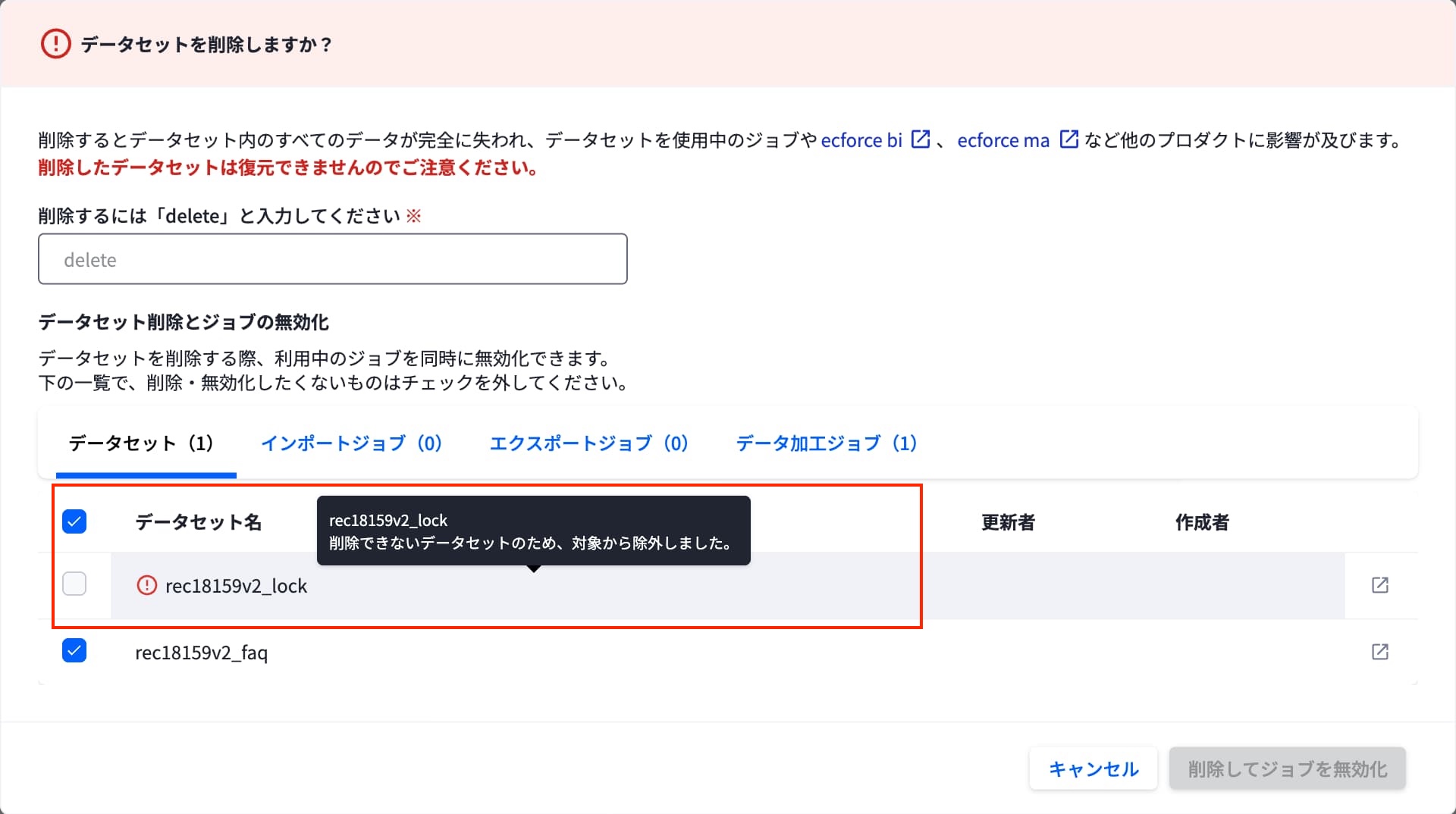Open external link icon for rec18159v2_faq row
Viewport: 1456px width, 814px height.
tap(1380, 652)
